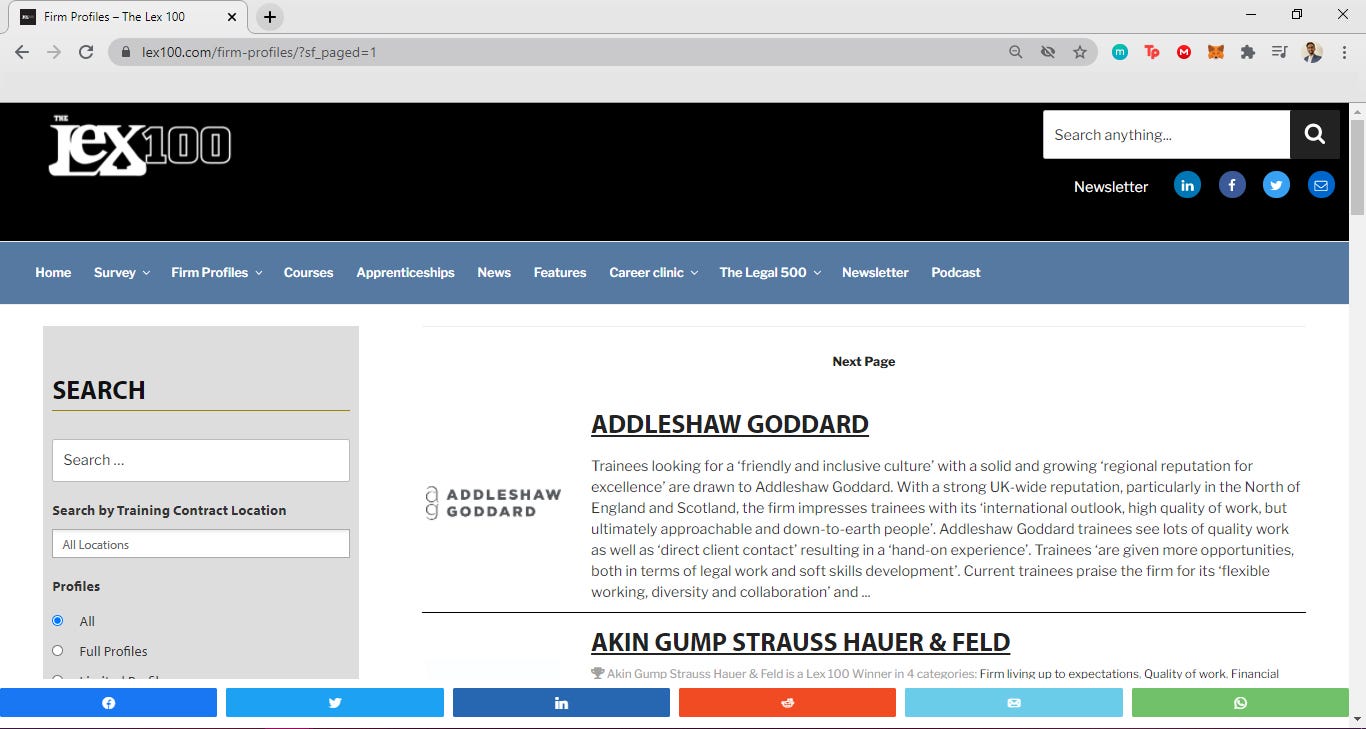This screenshot has width=1366, height=729.
Task: Open Newsletter item in navigation bar
Action: point(875,272)
